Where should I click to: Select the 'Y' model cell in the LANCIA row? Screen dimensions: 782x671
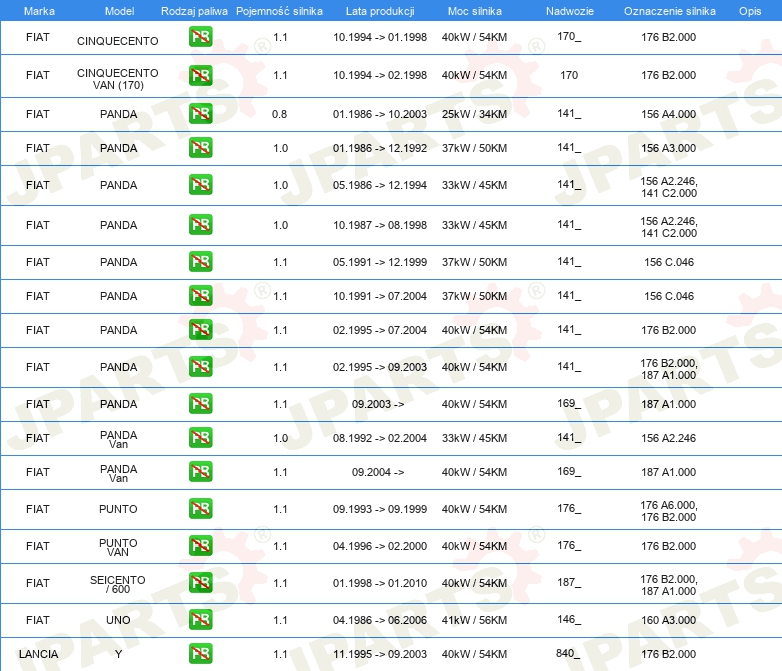118,654
